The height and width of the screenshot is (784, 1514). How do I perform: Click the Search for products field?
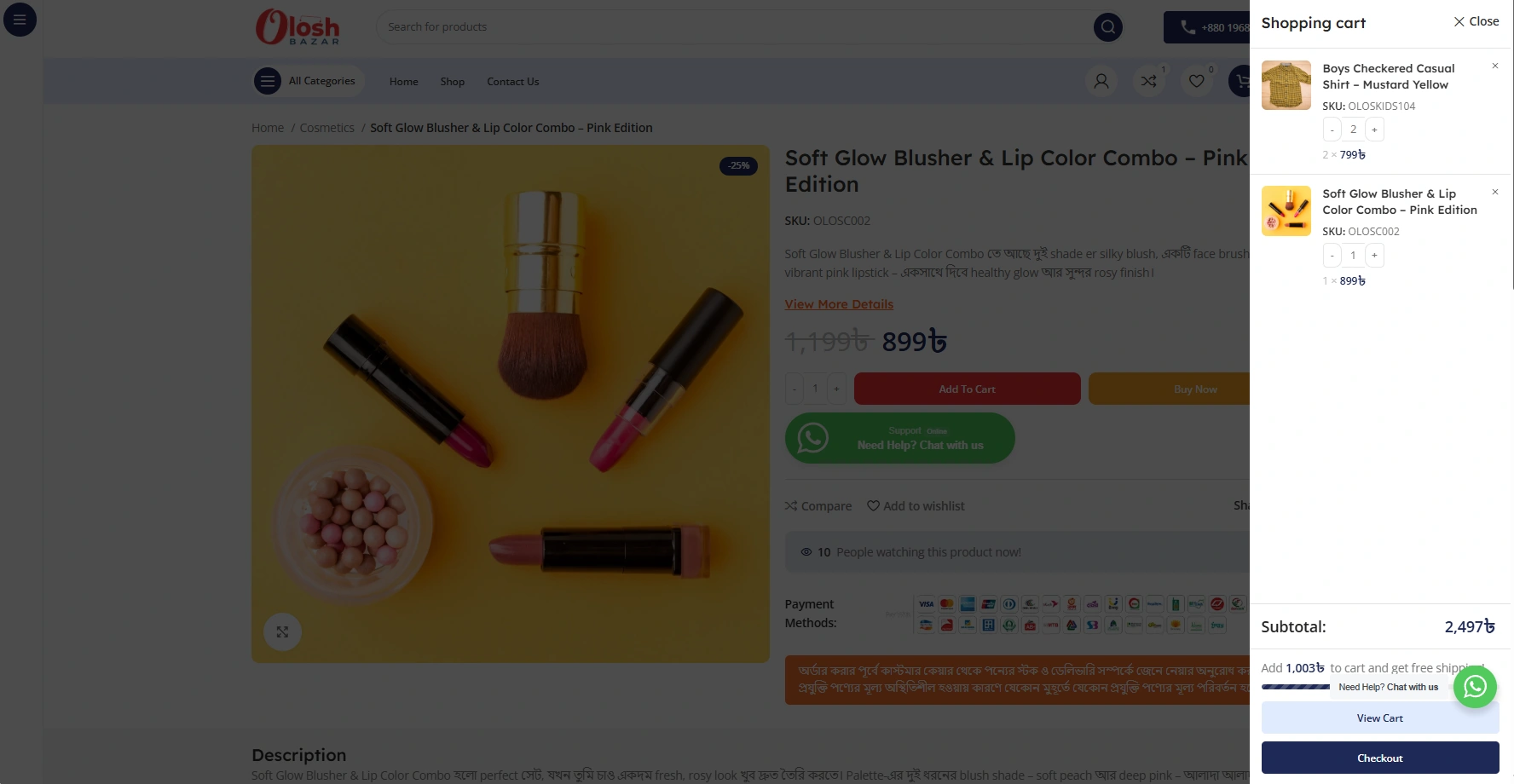pyautogui.click(x=733, y=27)
